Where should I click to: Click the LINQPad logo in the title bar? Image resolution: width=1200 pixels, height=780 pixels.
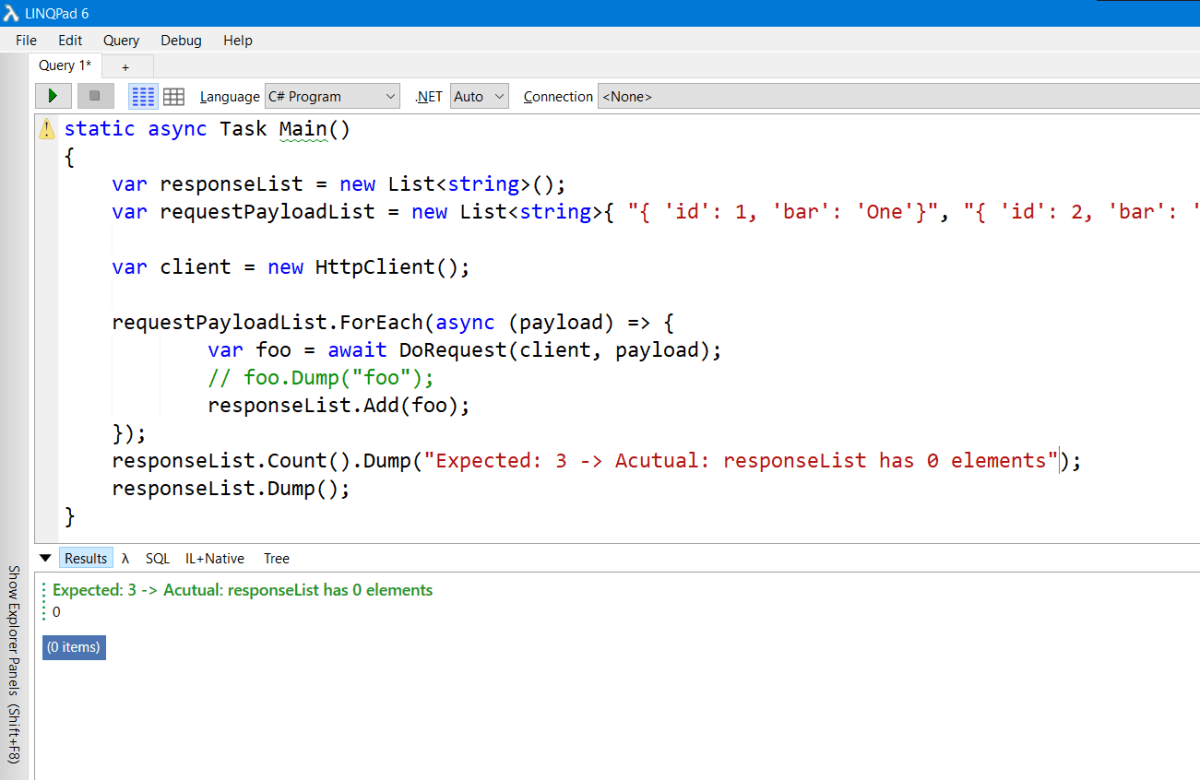(11, 13)
